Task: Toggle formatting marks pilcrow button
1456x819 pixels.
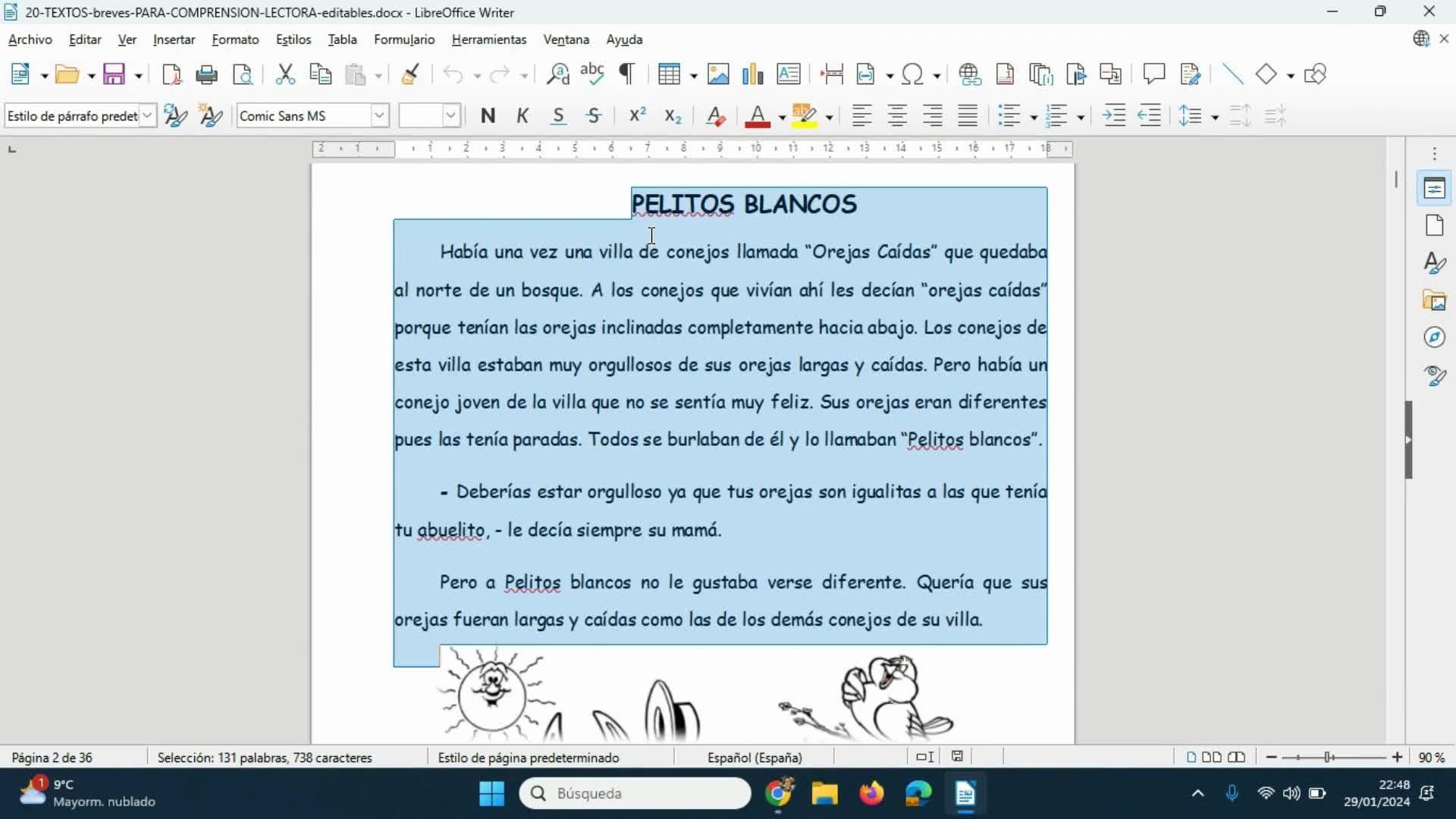Action: click(x=626, y=74)
